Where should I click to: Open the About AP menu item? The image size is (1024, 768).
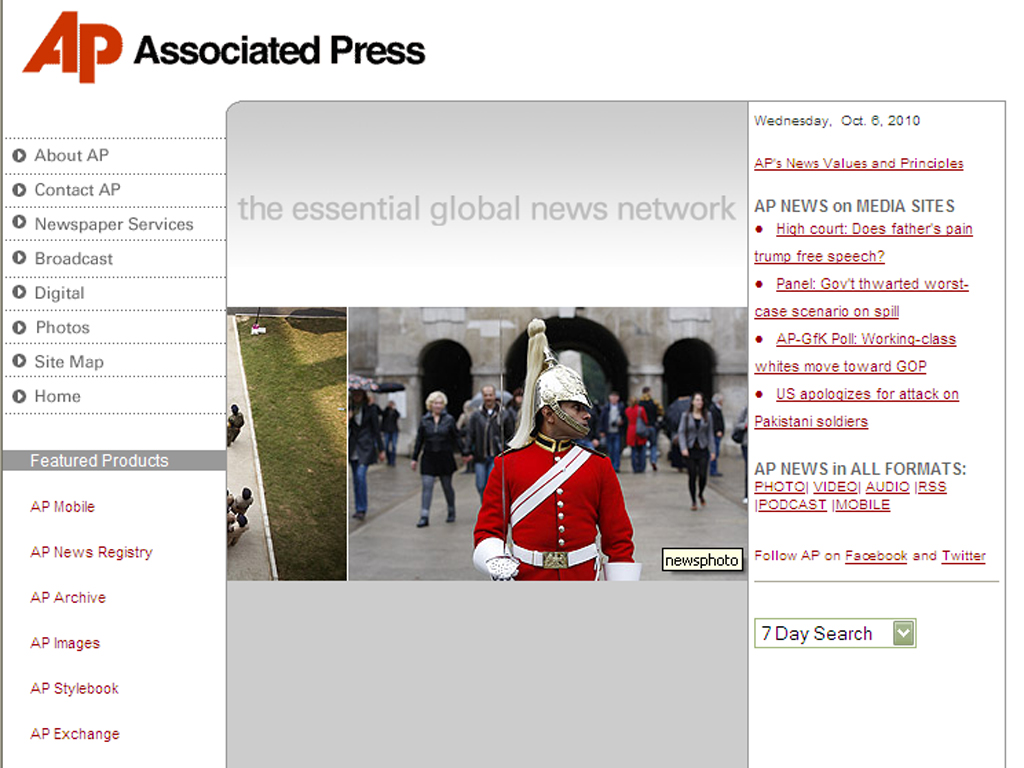point(71,155)
